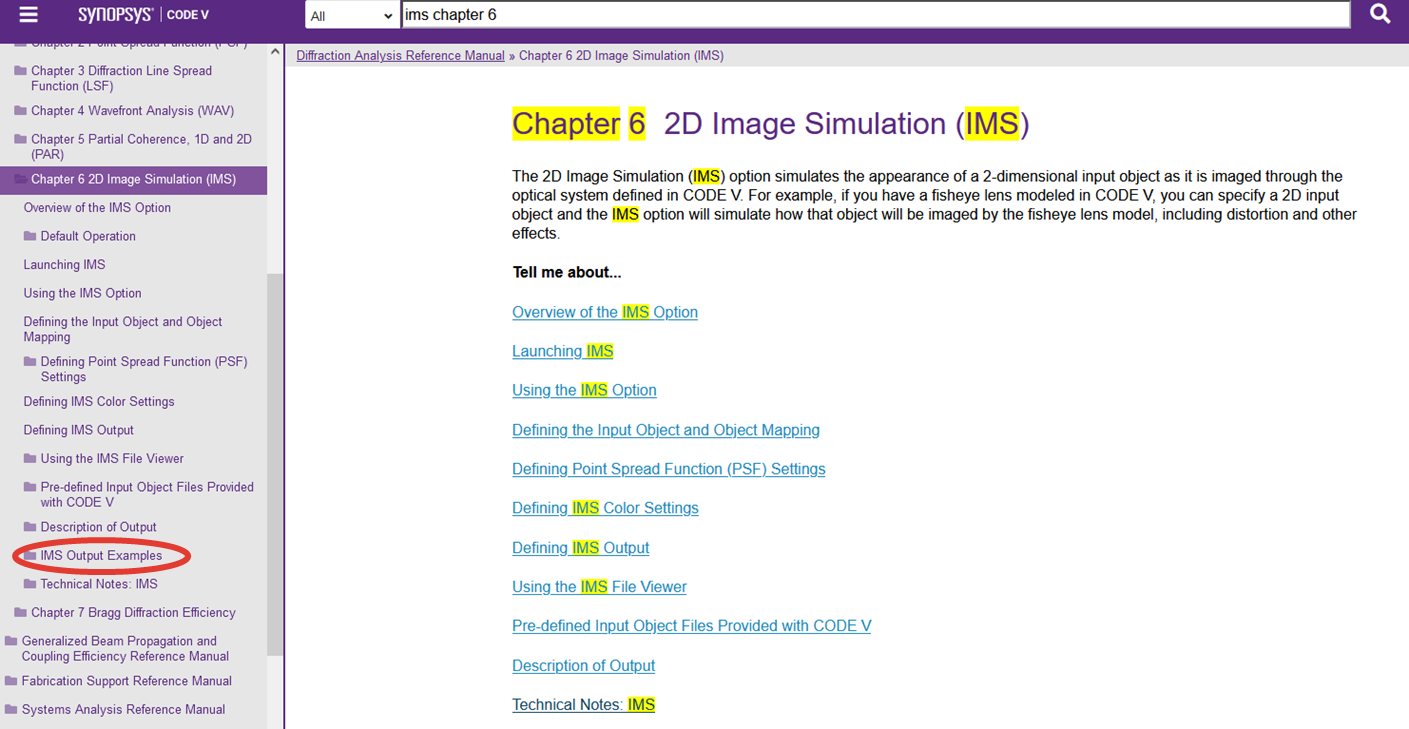This screenshot has height=729, width=1409.
Task: Click folder icon beside Generalized Beam Propagation manual
Action: click(x=11, y=641)
